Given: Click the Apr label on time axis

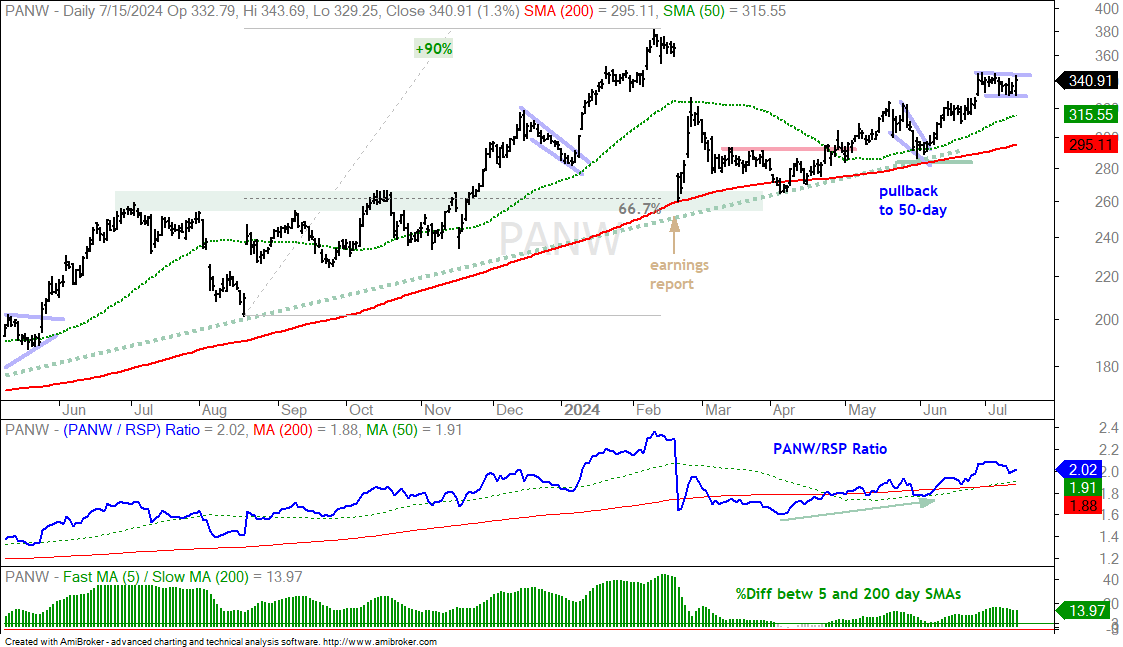Looking at the screenshot, I should 784,410.
